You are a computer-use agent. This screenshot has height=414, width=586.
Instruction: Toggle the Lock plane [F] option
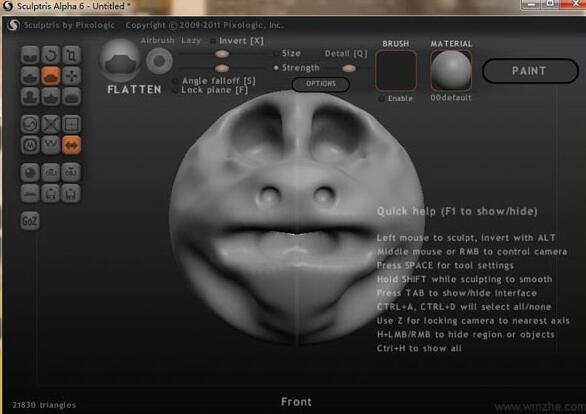point(175,90)
